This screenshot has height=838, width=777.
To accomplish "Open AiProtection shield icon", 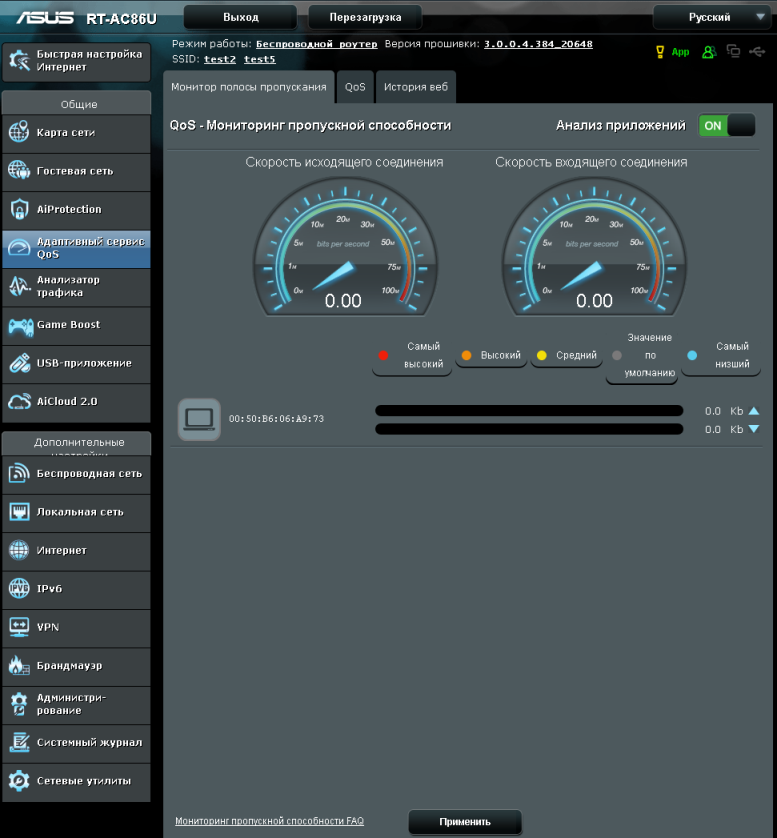I will 19,209.
